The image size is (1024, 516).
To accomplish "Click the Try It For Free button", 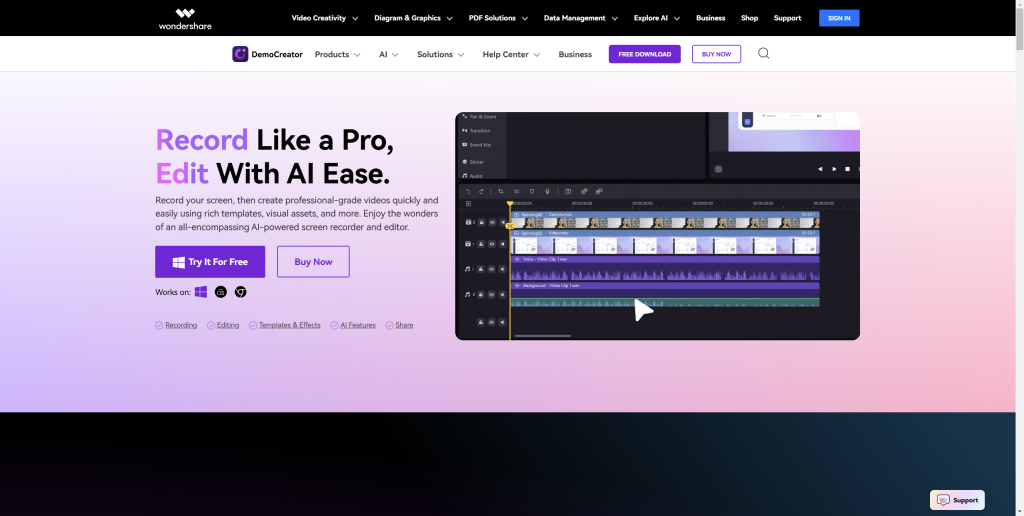I will pos(210,262).
